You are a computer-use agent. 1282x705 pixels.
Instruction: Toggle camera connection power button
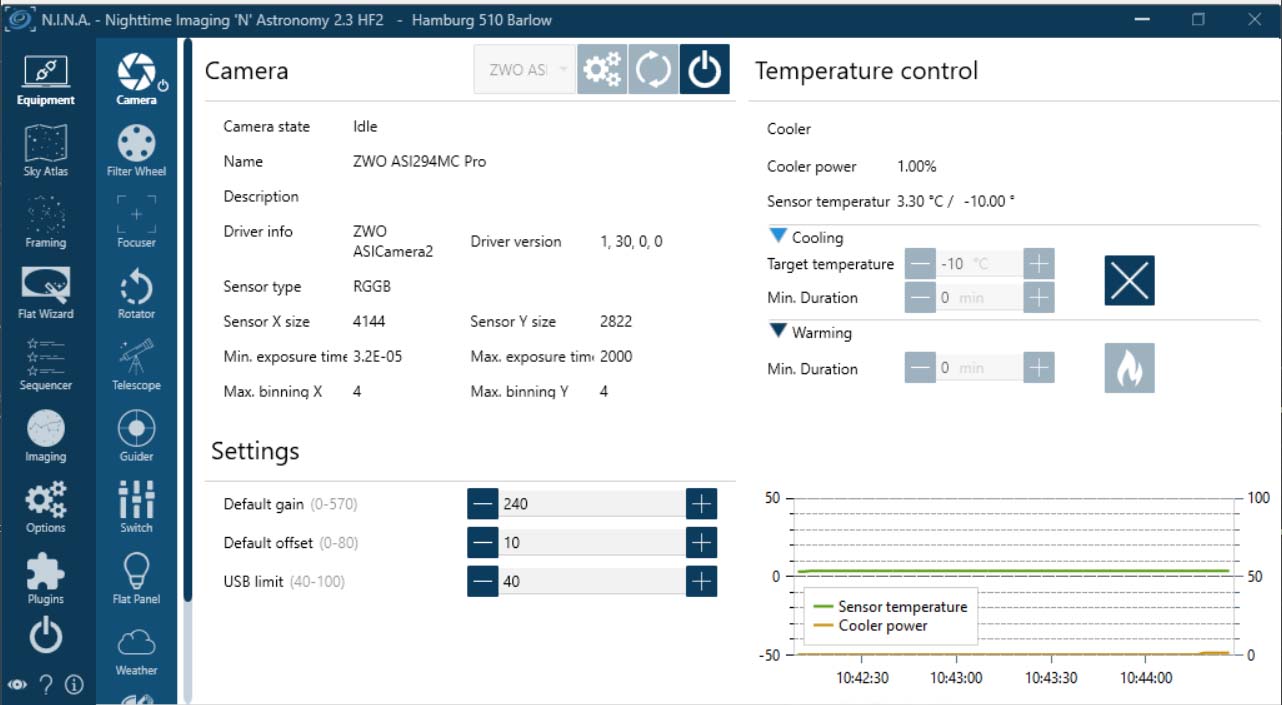[x=704, y=70]
